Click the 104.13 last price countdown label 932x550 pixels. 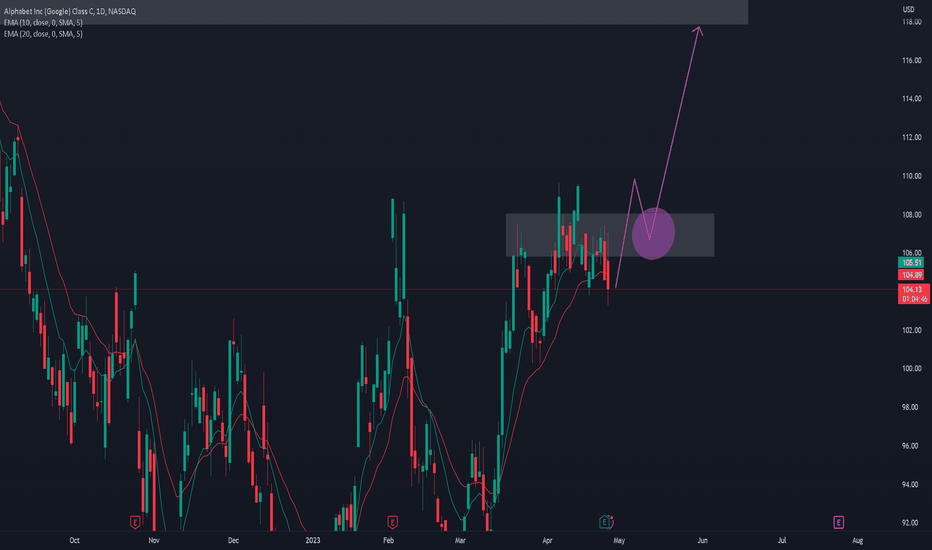[x=913, y=294]
